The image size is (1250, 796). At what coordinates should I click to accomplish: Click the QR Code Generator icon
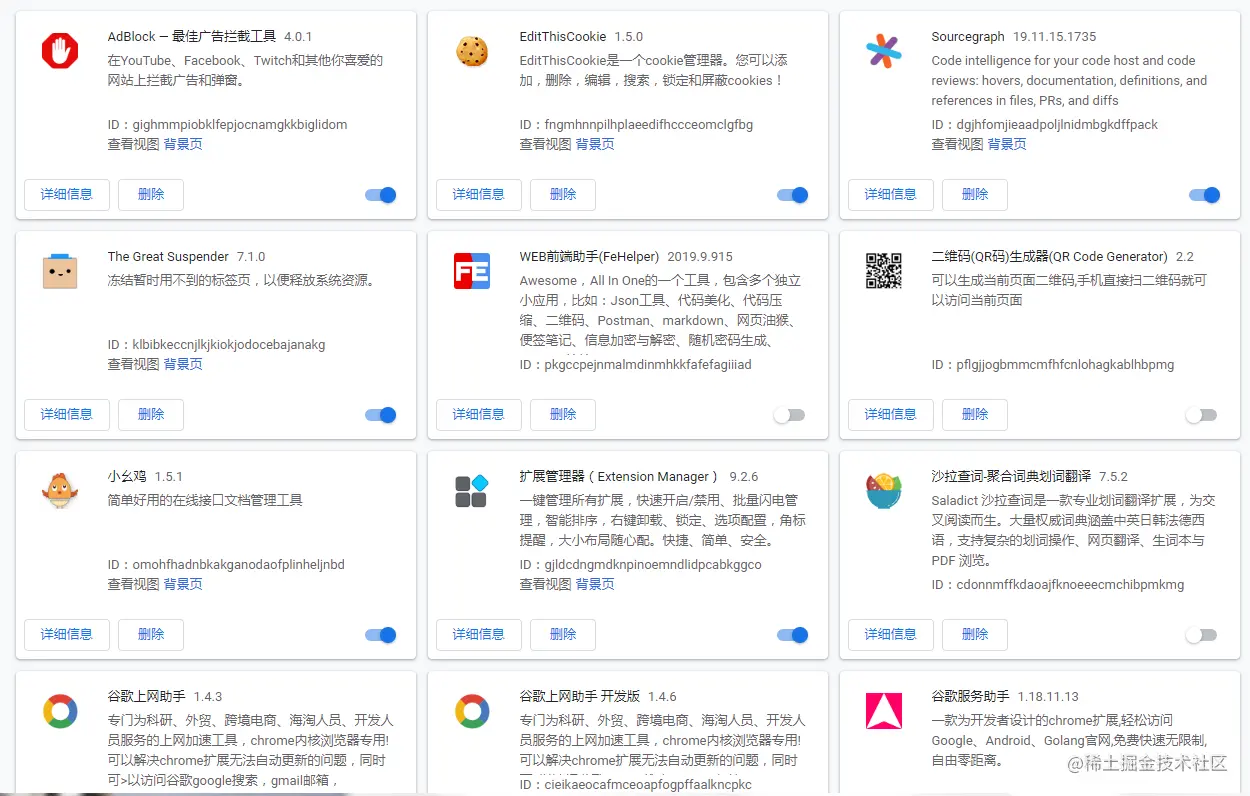click(884, 271)
